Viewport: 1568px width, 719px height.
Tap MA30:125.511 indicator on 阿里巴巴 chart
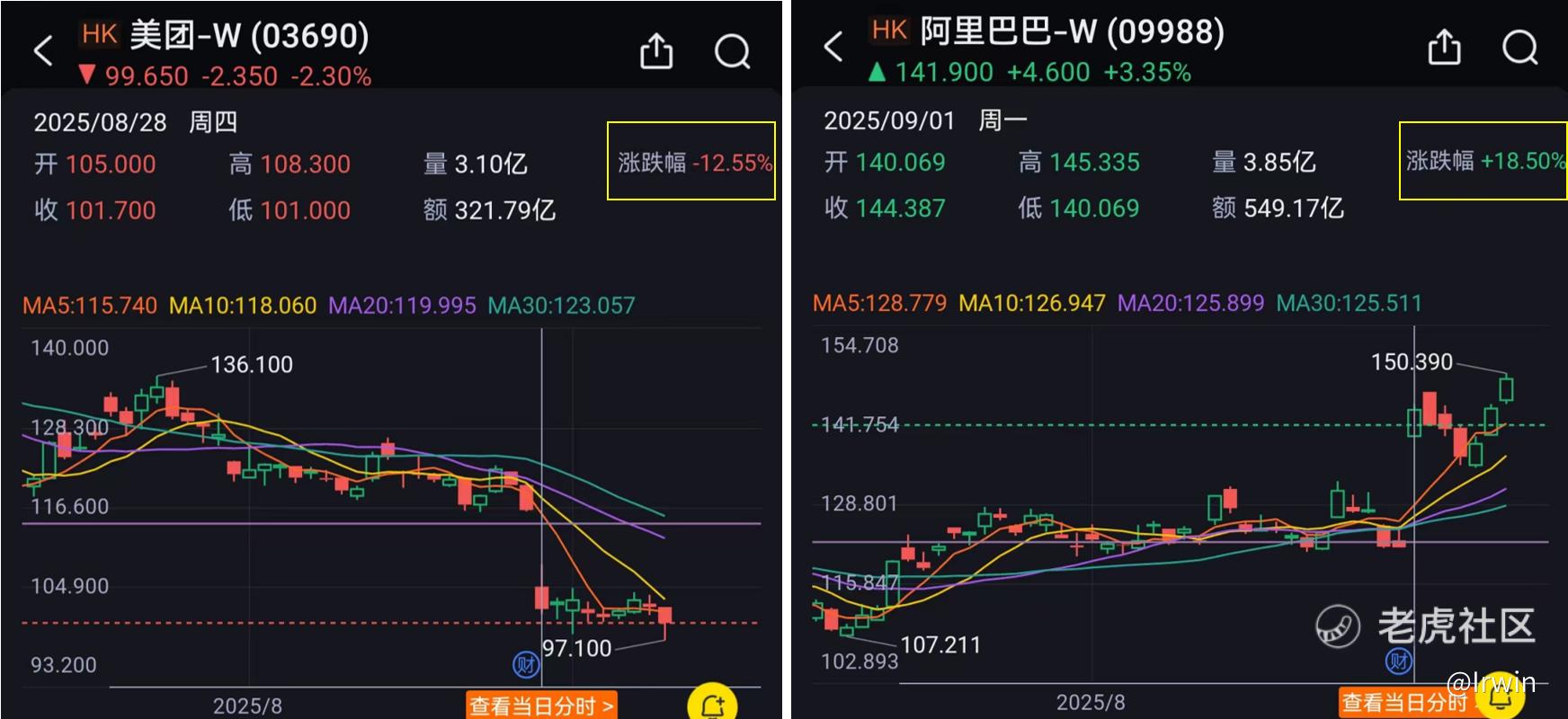[x=1350, y=303]
